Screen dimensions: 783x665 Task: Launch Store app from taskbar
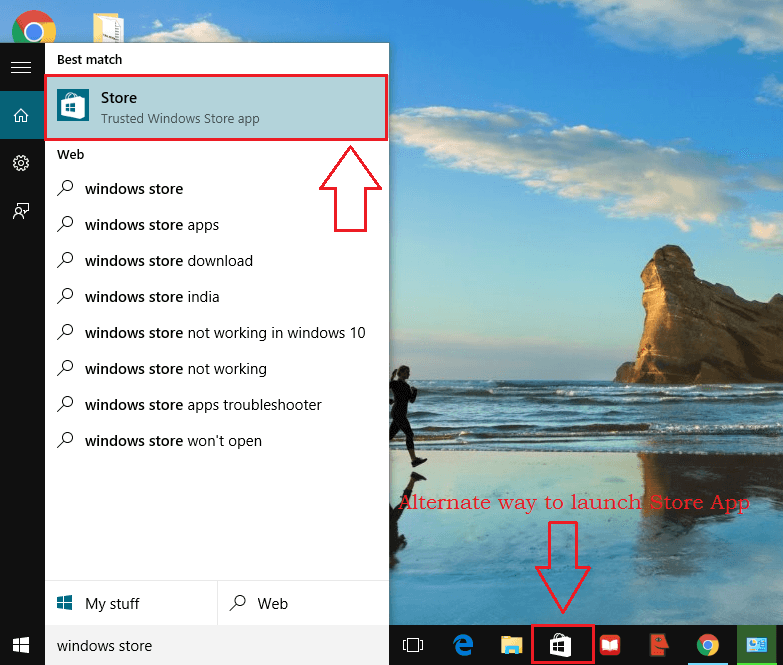561,646
